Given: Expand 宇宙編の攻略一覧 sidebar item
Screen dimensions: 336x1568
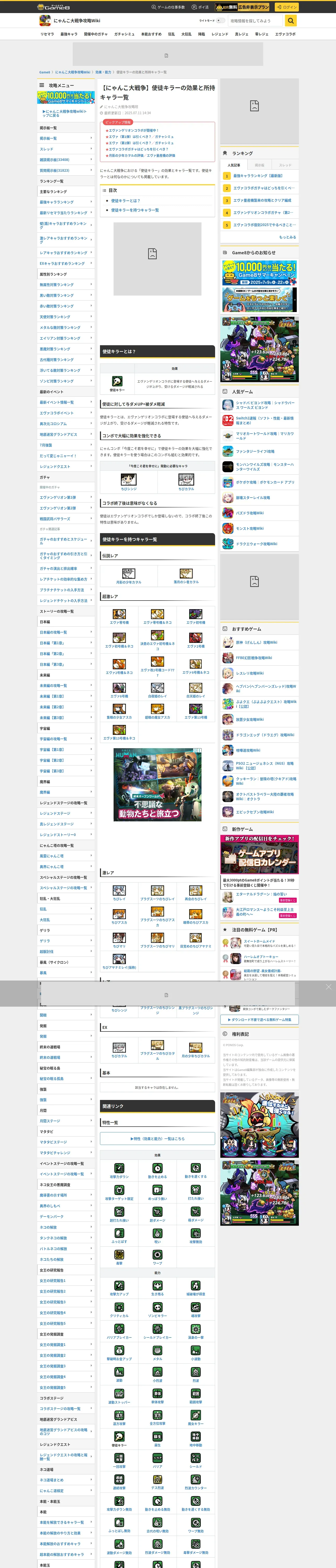Looking at the screenshot, I should point(66,739).
